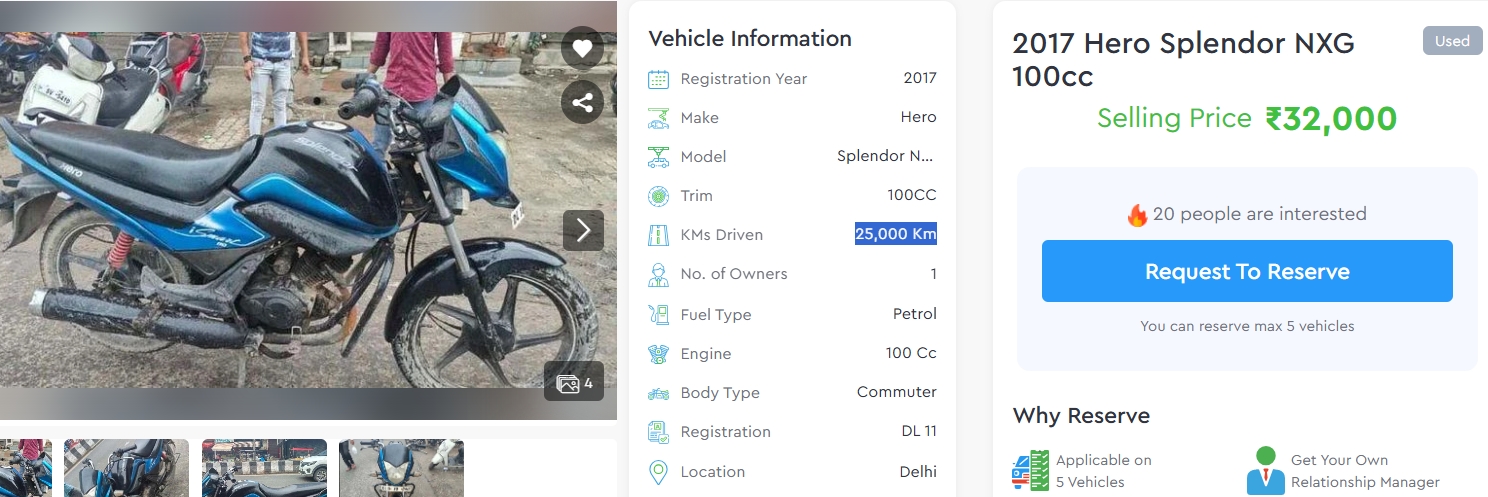Image resolution: width=1488 pixels, height=497 pixels.
Task: Click the Used badge label
Action: pos(1452,41)
